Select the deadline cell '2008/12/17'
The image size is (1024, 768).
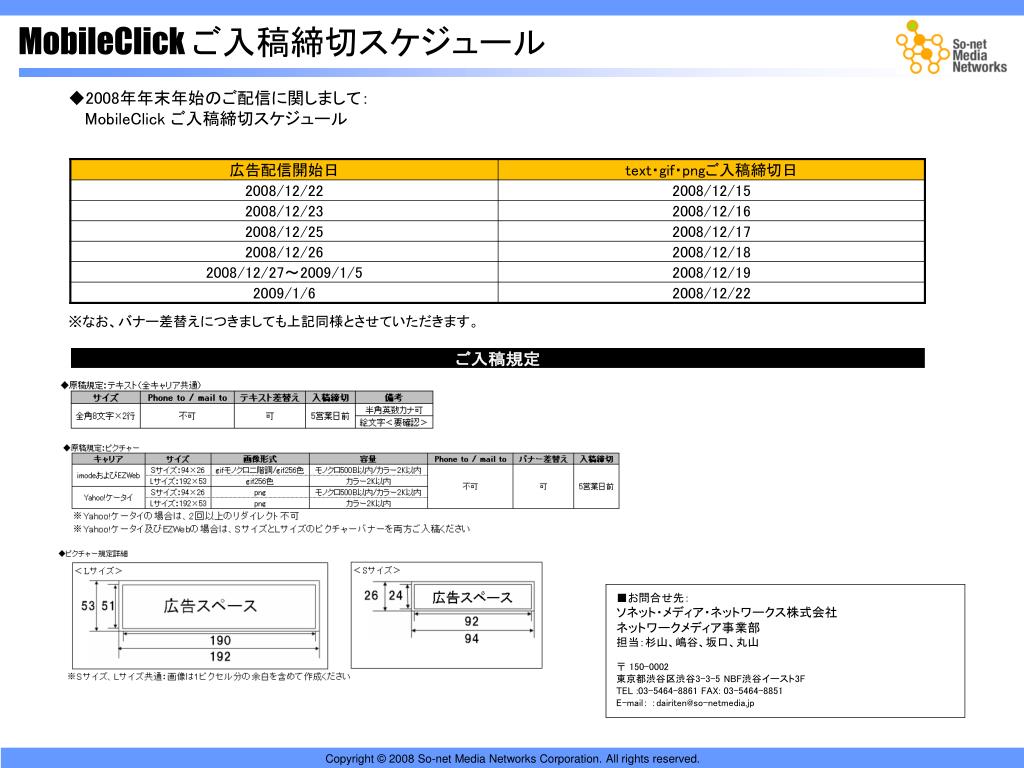pyautogui.click(x=711, y=232)
